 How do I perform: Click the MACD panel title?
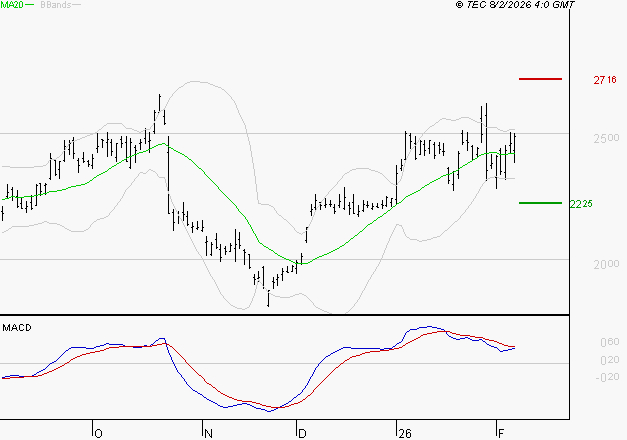tap(17, 328)
